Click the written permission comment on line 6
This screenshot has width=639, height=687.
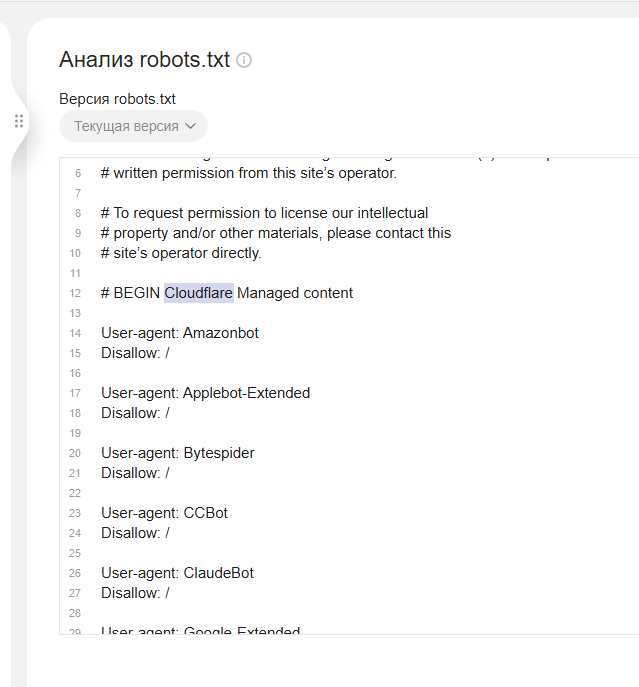(248, 173)
